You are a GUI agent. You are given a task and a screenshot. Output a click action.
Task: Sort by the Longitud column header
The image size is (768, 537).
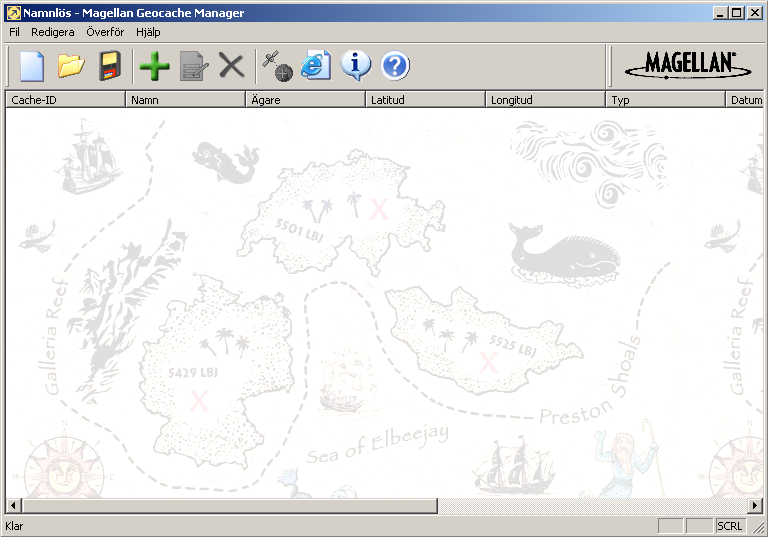(x=545, y=99)
